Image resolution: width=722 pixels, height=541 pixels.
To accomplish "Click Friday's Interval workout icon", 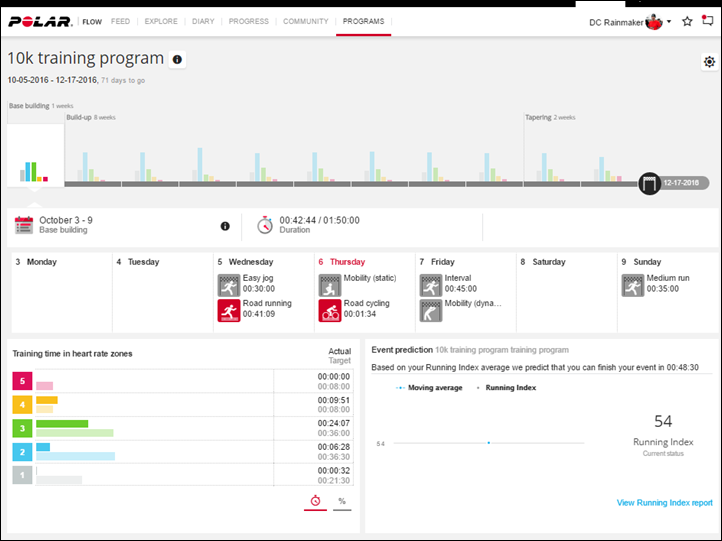I will (x=431, y=285).
